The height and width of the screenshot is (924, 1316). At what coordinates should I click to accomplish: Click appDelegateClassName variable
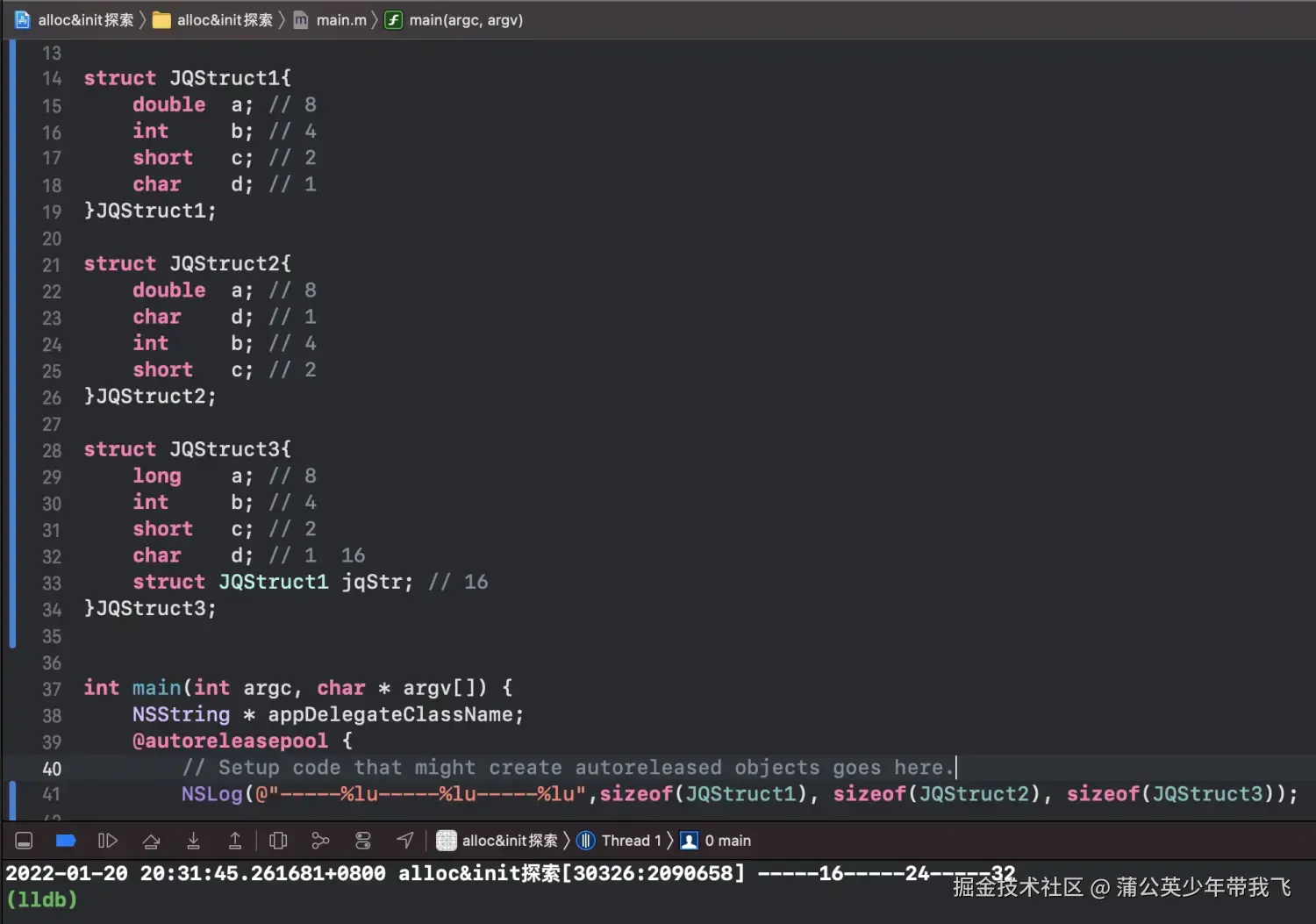coord(390,714)
